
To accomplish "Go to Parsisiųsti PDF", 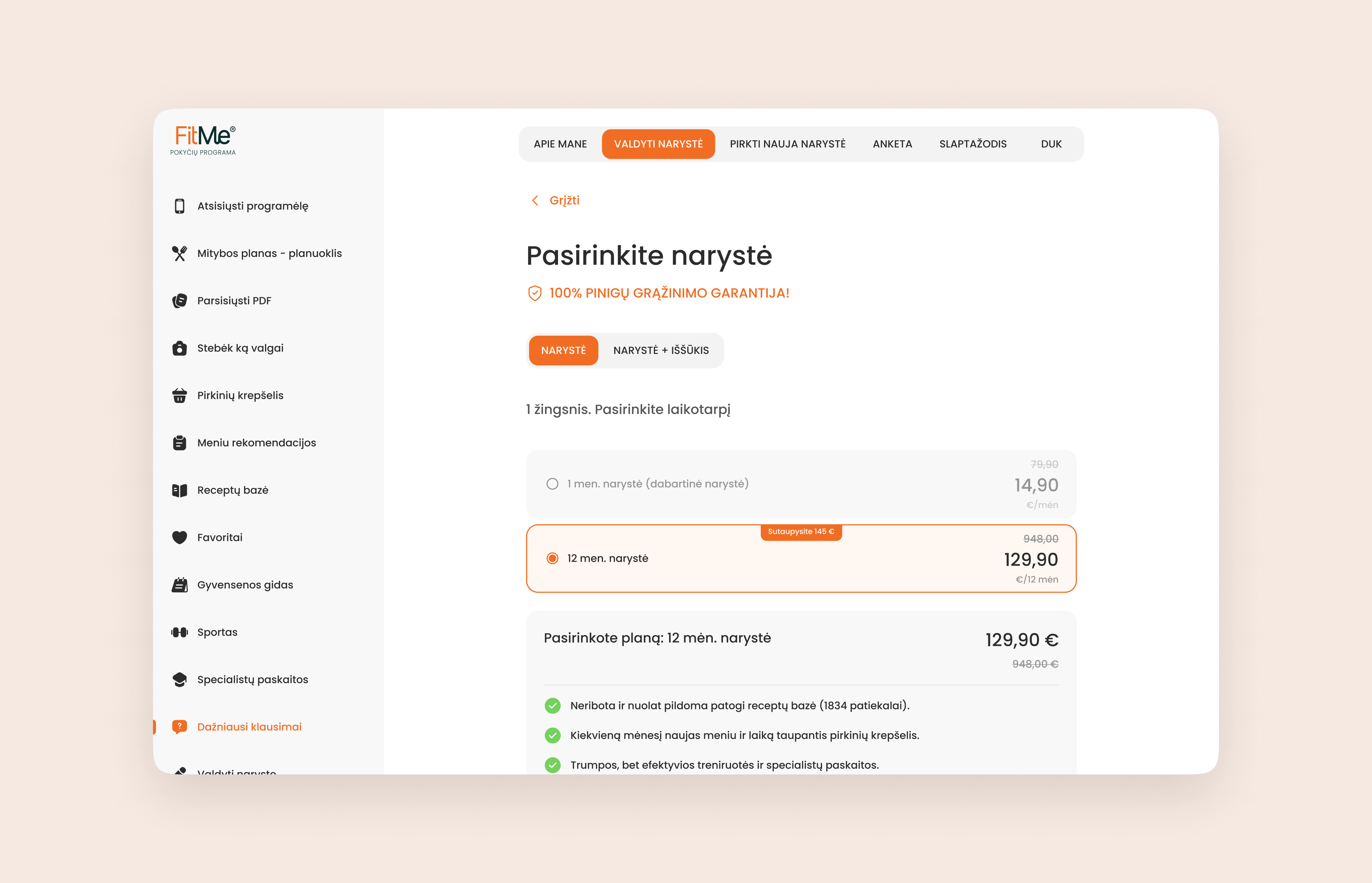I will [234, 301].
